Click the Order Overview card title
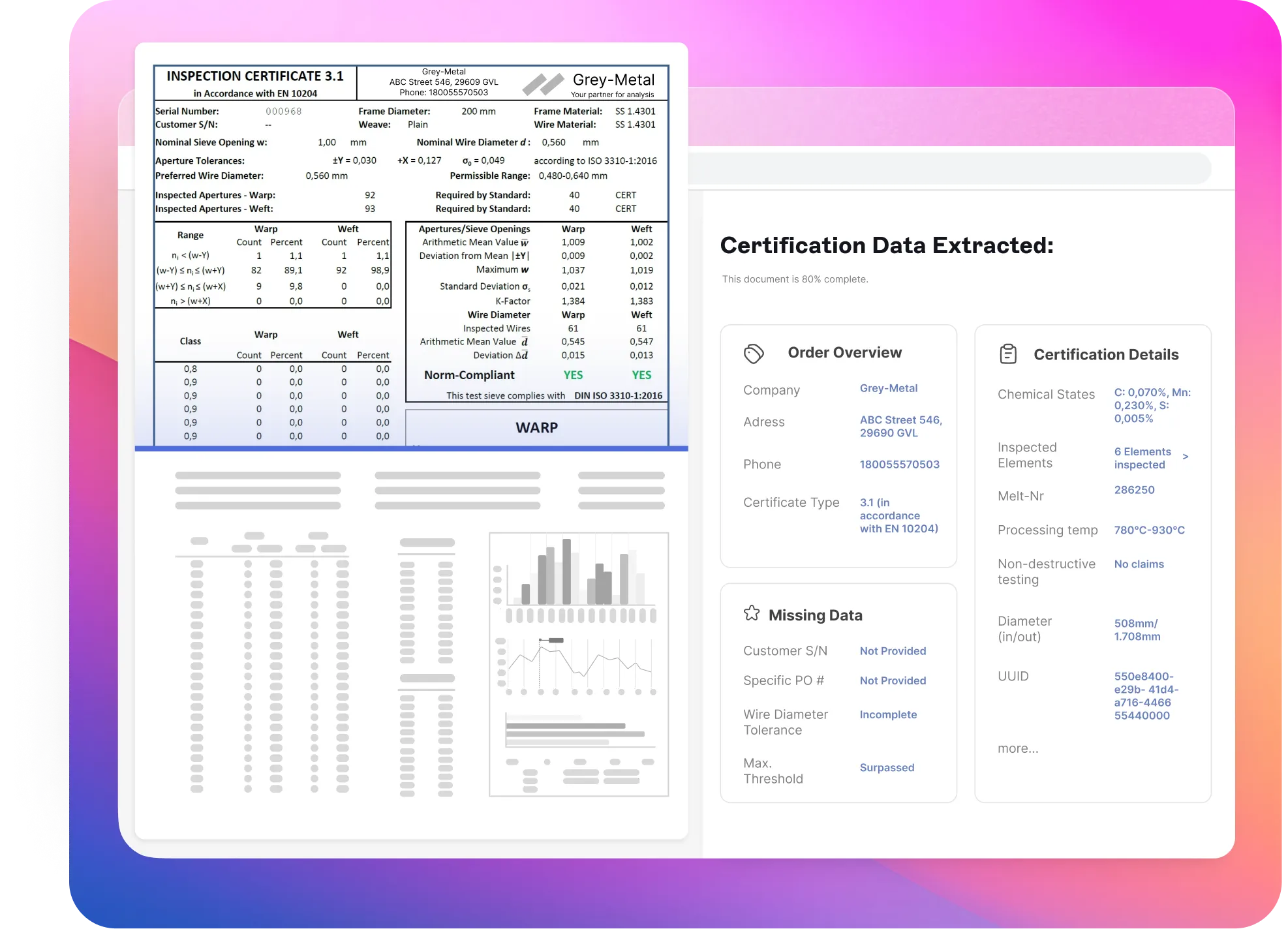Viewport: 1288px width, 929px height. 844,353
